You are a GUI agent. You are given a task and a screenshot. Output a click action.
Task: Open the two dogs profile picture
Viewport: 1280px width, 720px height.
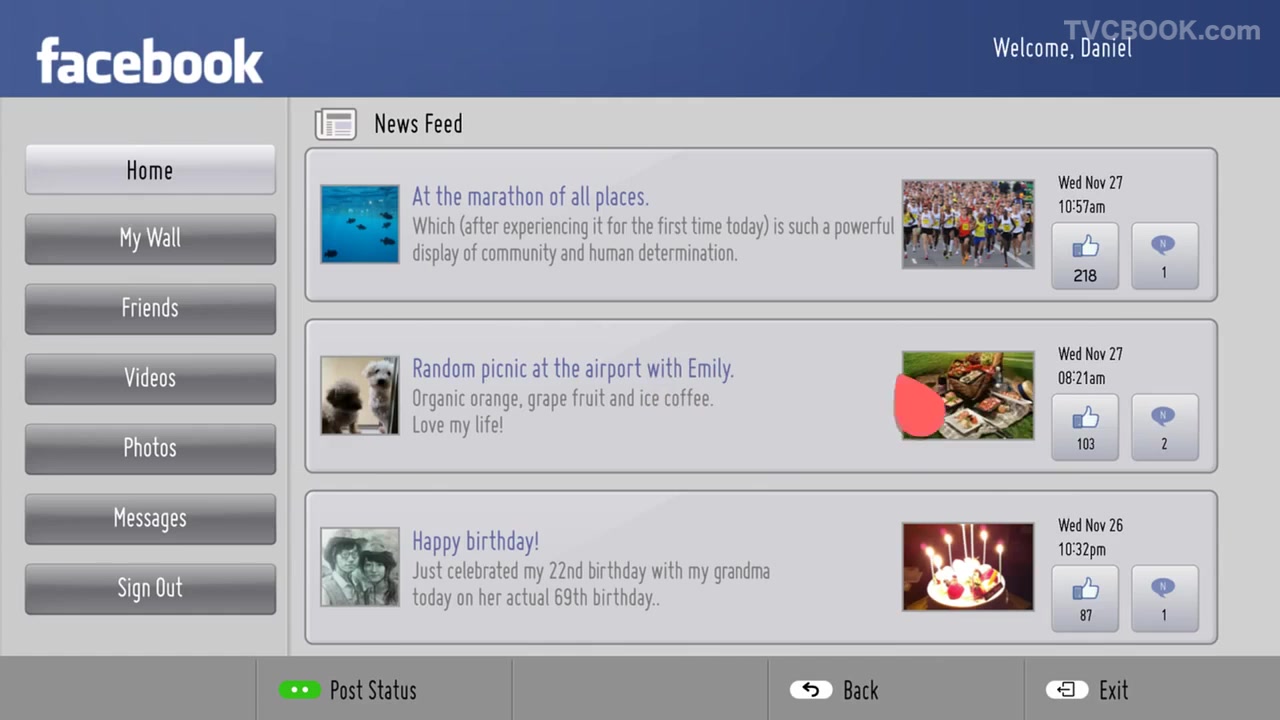(360, 395)
